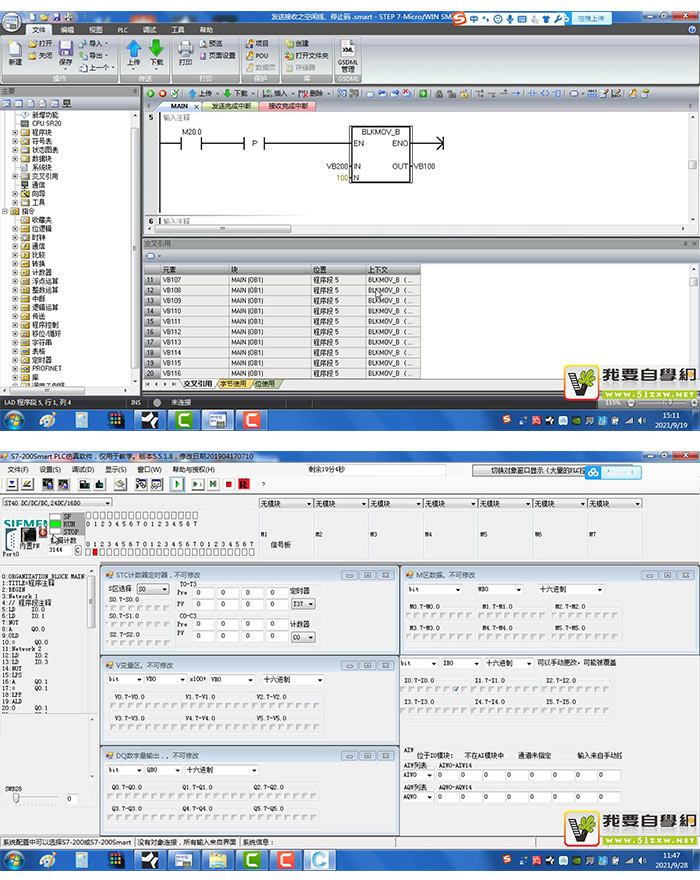Click the first AIW0 value input field
700x880 pixels.
(448, 775)
